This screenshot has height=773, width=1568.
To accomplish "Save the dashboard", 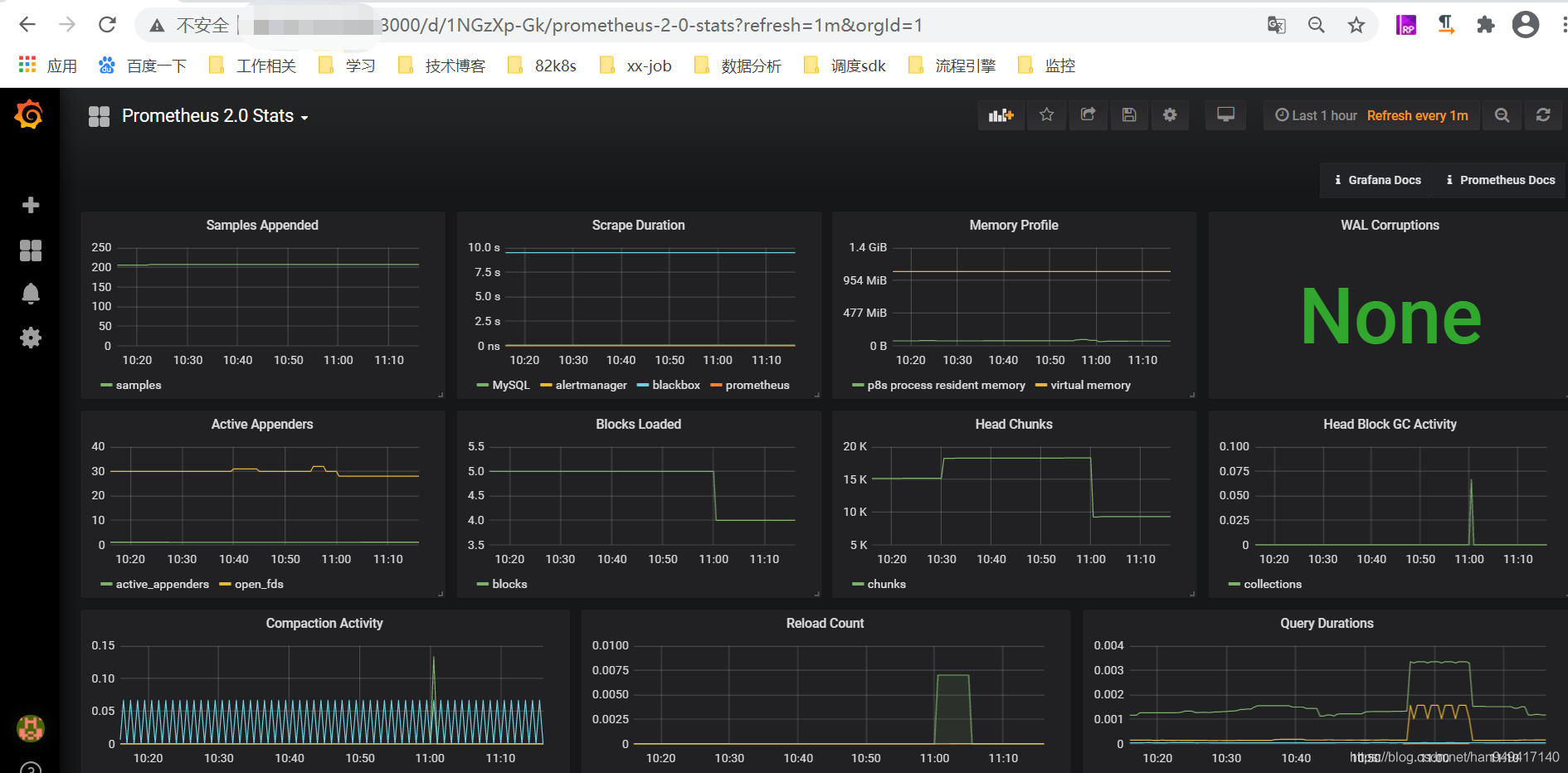I will [x=1129, y=115].
